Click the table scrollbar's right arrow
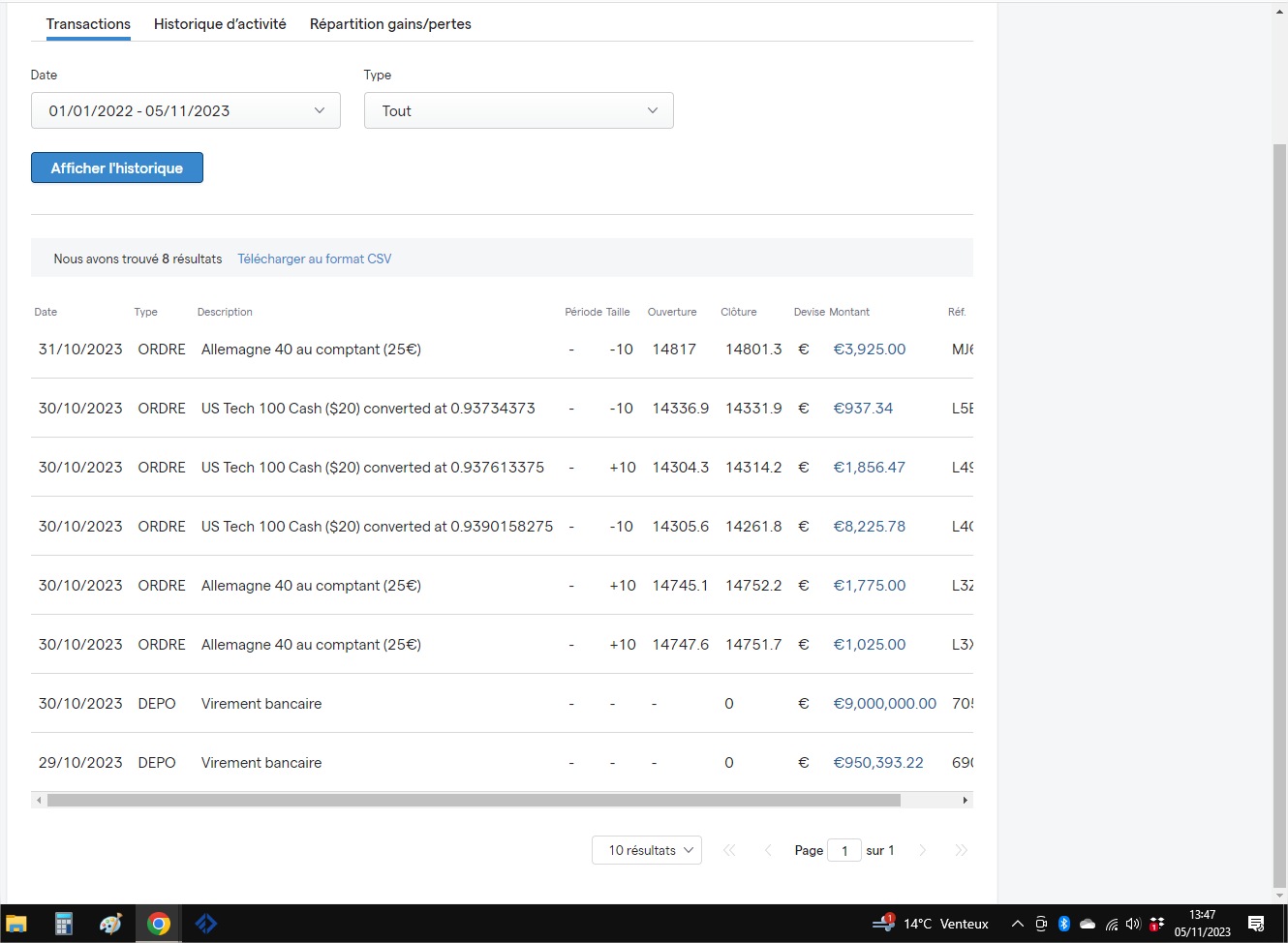The width and height of the screenshot is (1288, 943). click(965, 800)
